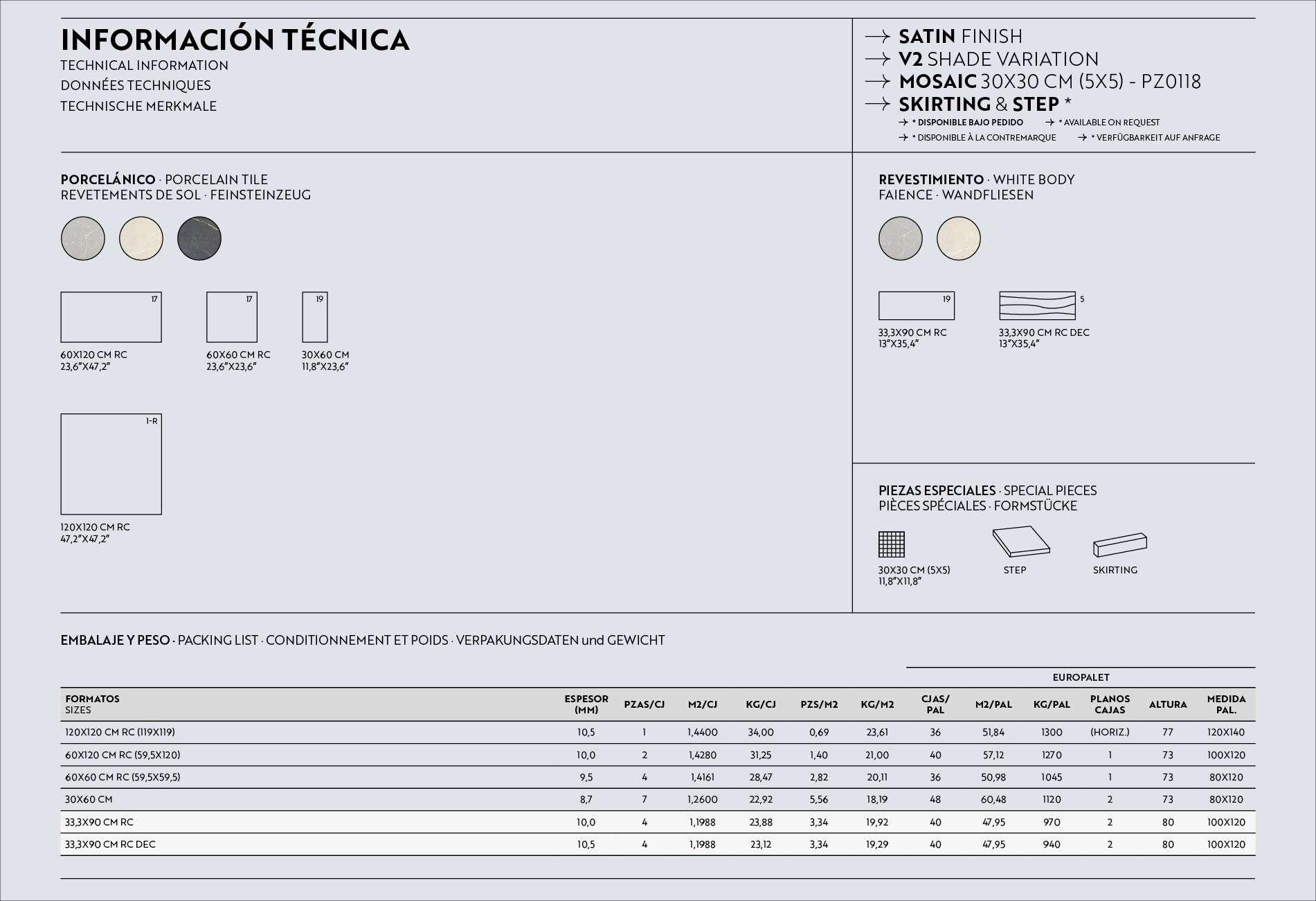Click the arrow beside SKIRTING & STEP
The height and width of the screenshot is (901, 1316).
pos(877,105)
